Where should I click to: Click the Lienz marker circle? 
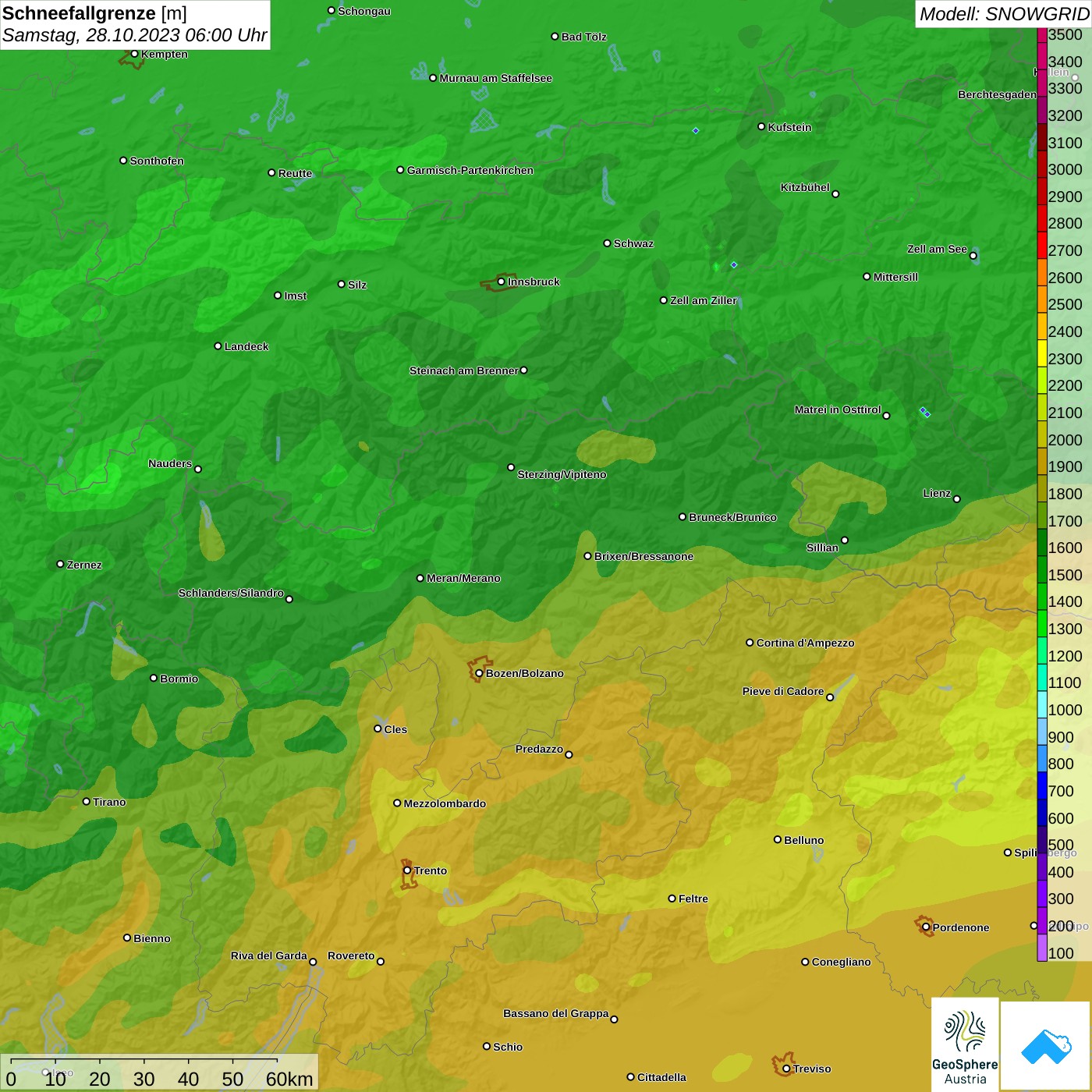(x=957, y=499)
